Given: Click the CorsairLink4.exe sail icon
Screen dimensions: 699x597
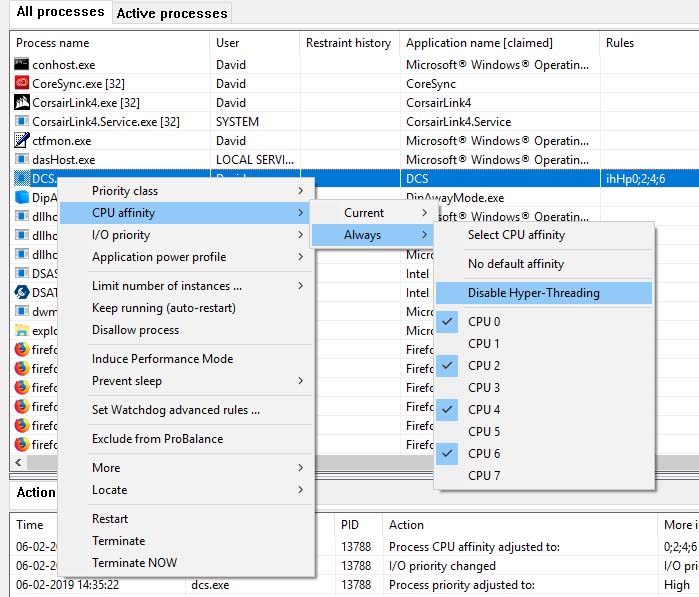Looking at the screenshot, I should (21, 103).
